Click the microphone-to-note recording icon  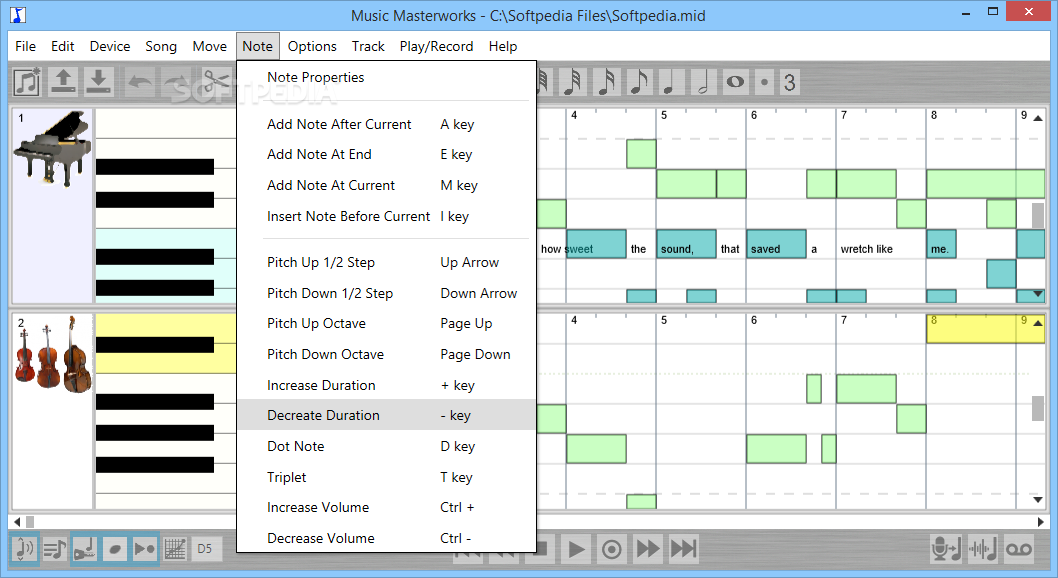[946, 548]
